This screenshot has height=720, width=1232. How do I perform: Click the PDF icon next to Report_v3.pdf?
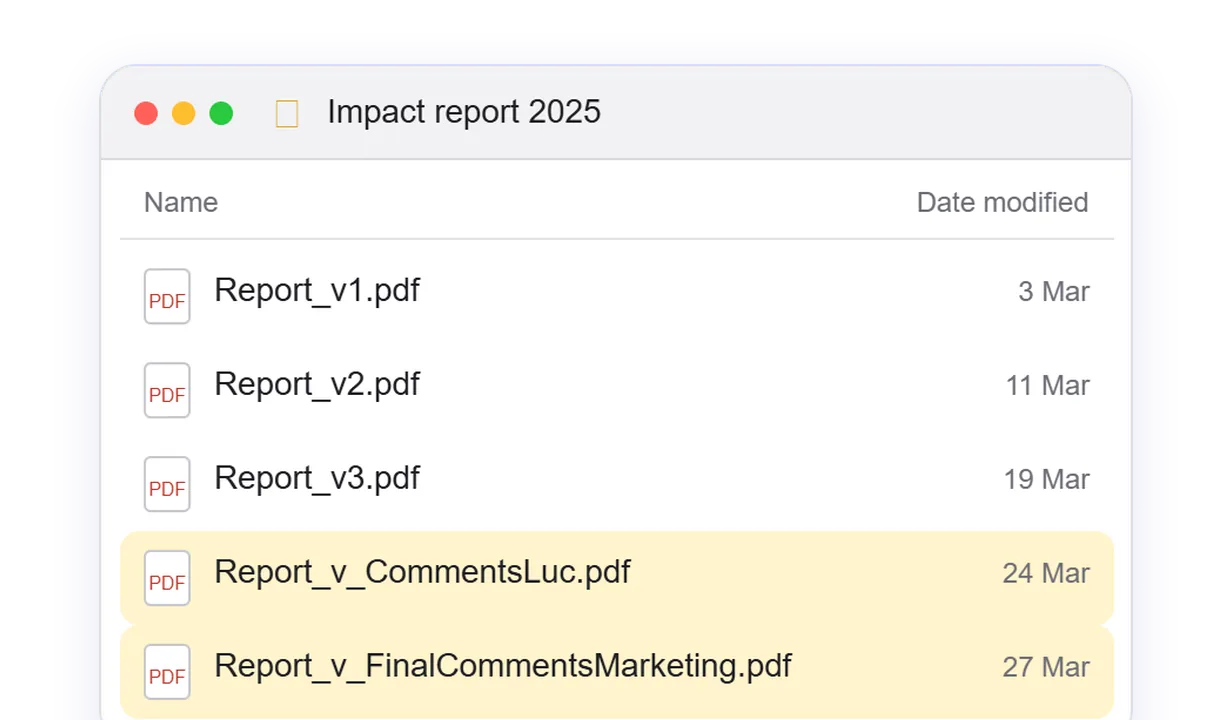pyautogui.click(x=167, y=484)
